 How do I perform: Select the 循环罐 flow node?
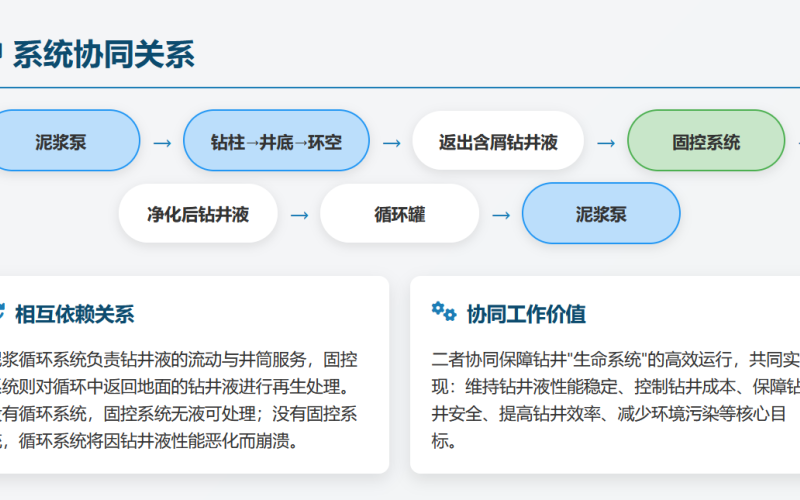[399, 213]
